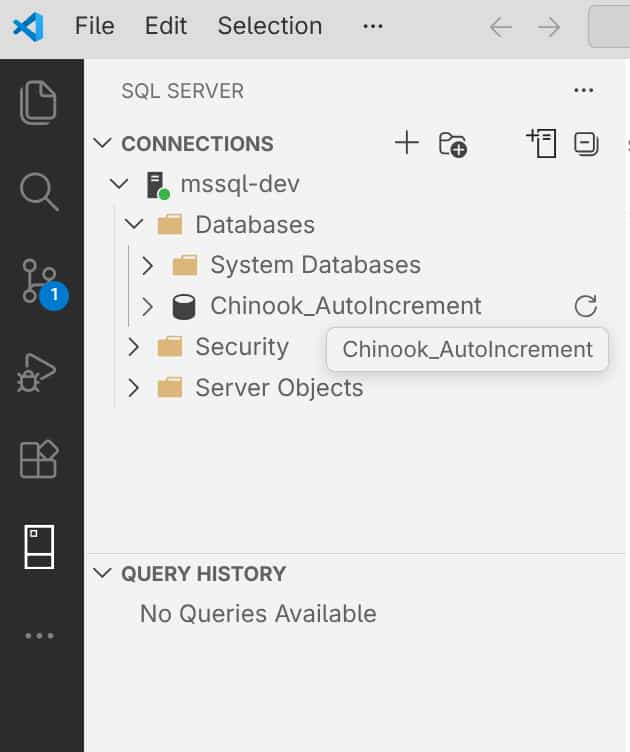Open the Selection menu
630x752 pixels.
tap(270, 26)
